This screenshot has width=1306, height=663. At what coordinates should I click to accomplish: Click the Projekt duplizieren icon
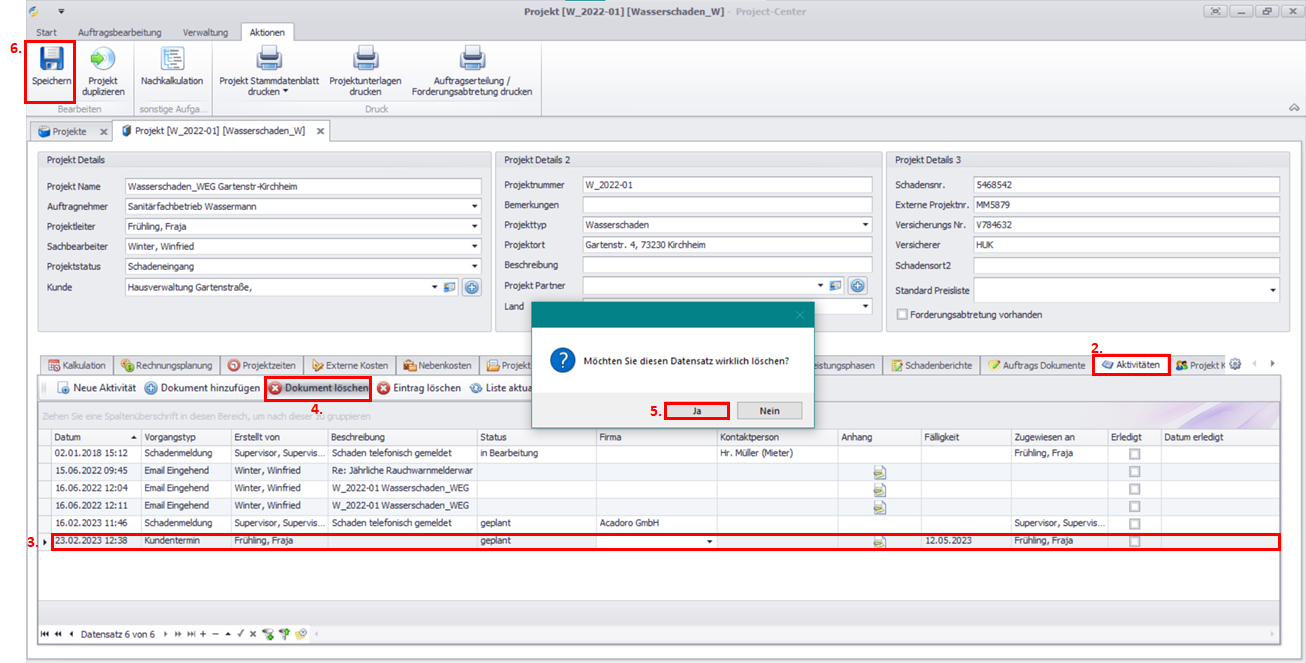click(x=103, y=60)
